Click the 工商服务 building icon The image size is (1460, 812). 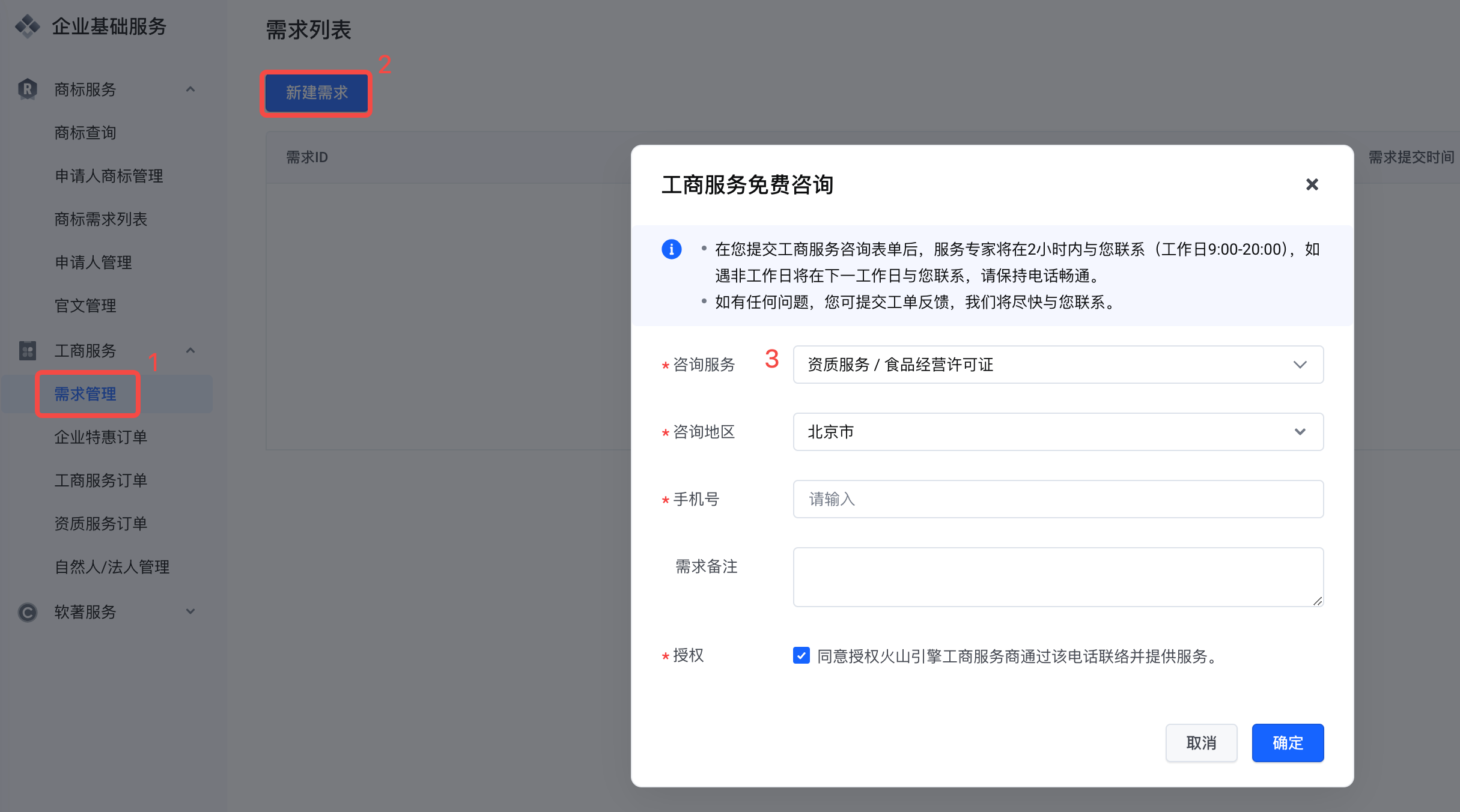click(x=27, y=350)
